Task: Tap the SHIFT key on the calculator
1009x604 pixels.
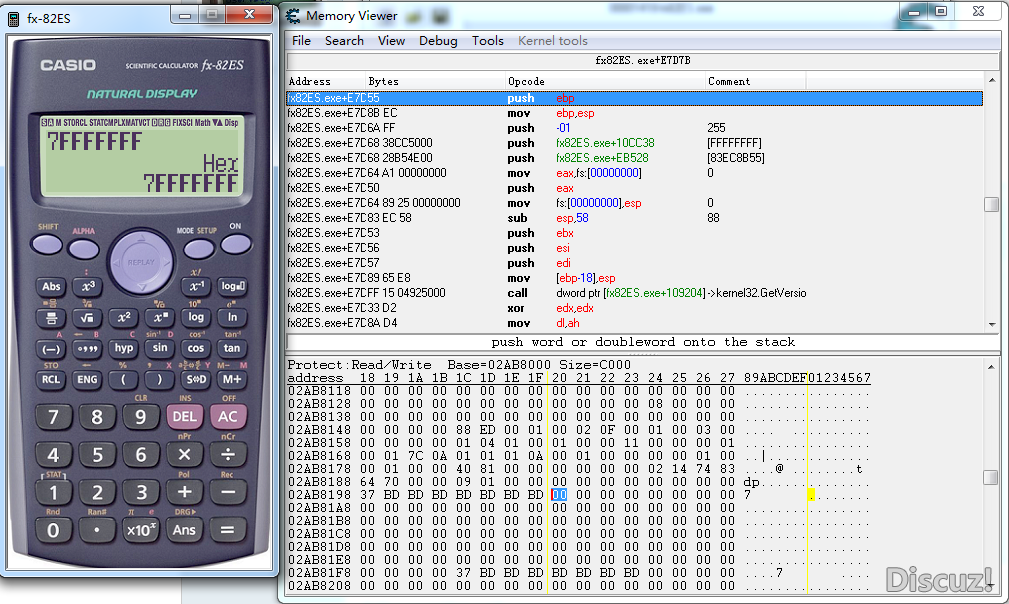Action: [47, 245]
